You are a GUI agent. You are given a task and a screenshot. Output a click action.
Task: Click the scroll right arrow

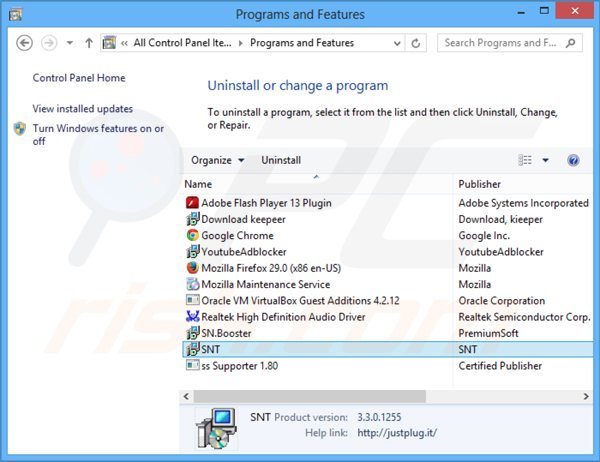click(x=586, y=397)
